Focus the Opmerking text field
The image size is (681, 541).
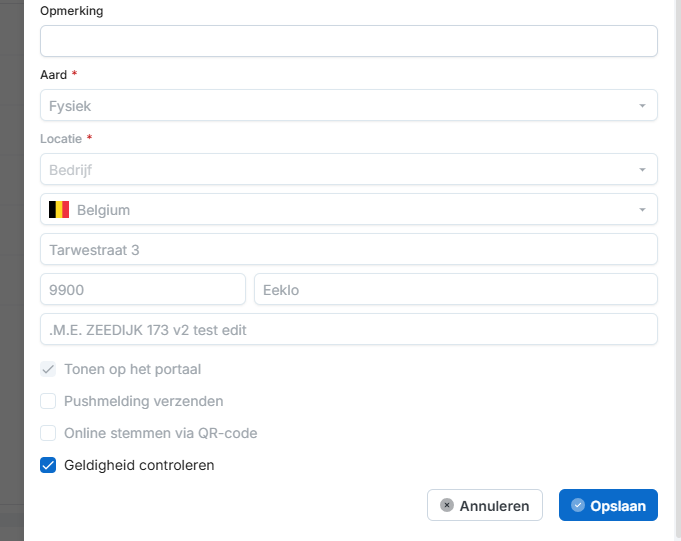[348, 41]
